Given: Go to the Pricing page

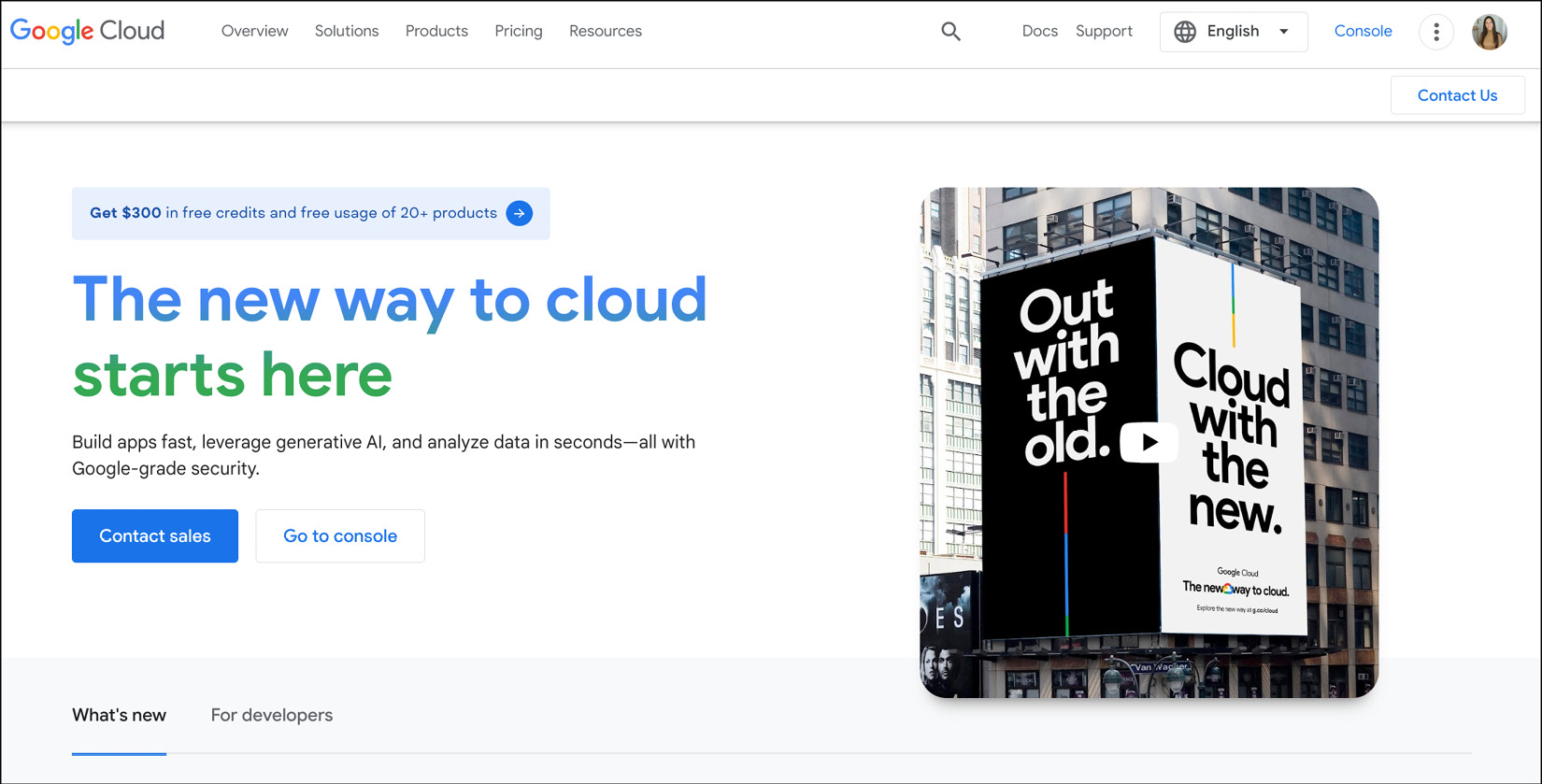Looking at the screenshot, I should 519,31.
